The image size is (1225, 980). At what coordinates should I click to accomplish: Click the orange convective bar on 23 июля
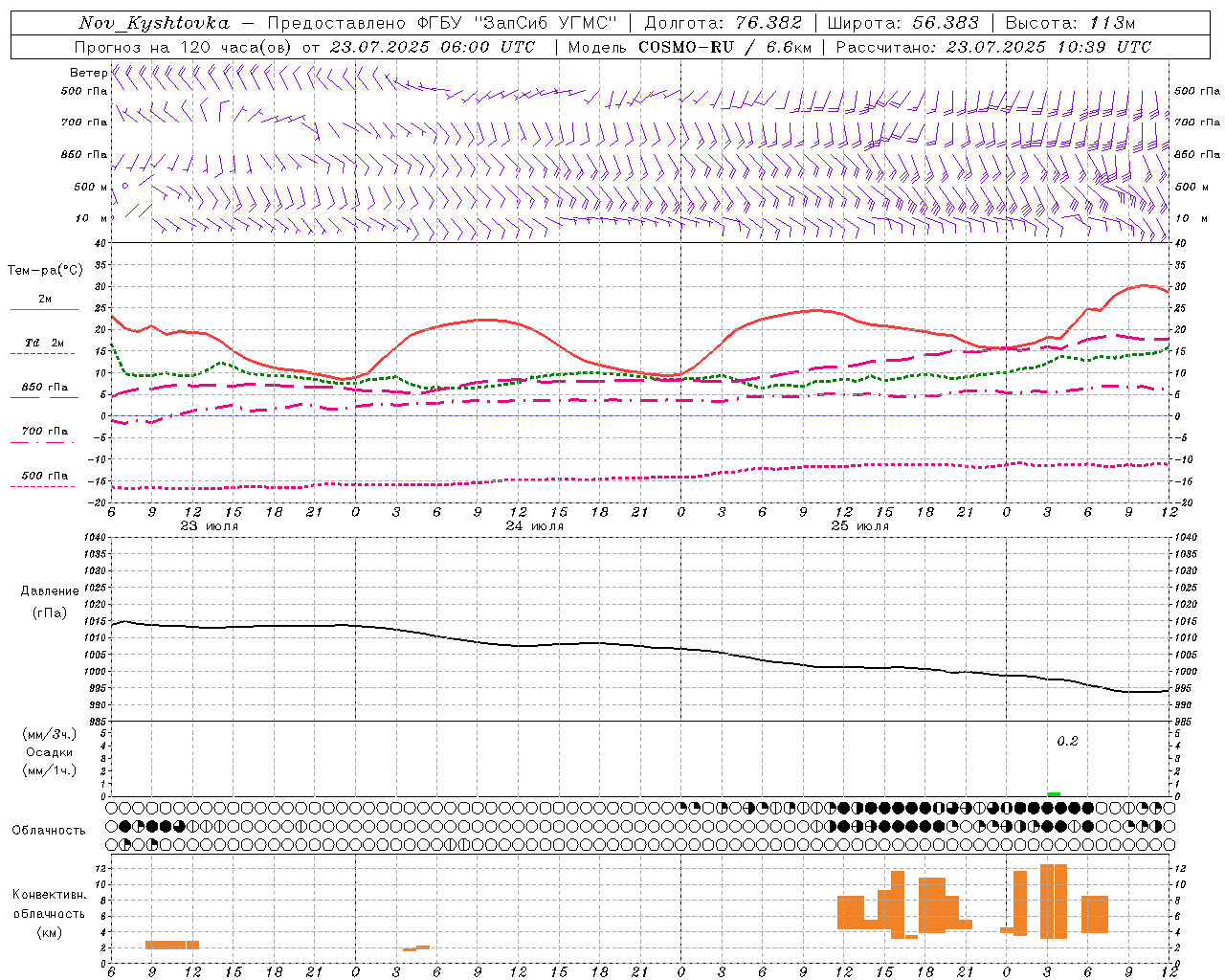click(x=172, y=945)
